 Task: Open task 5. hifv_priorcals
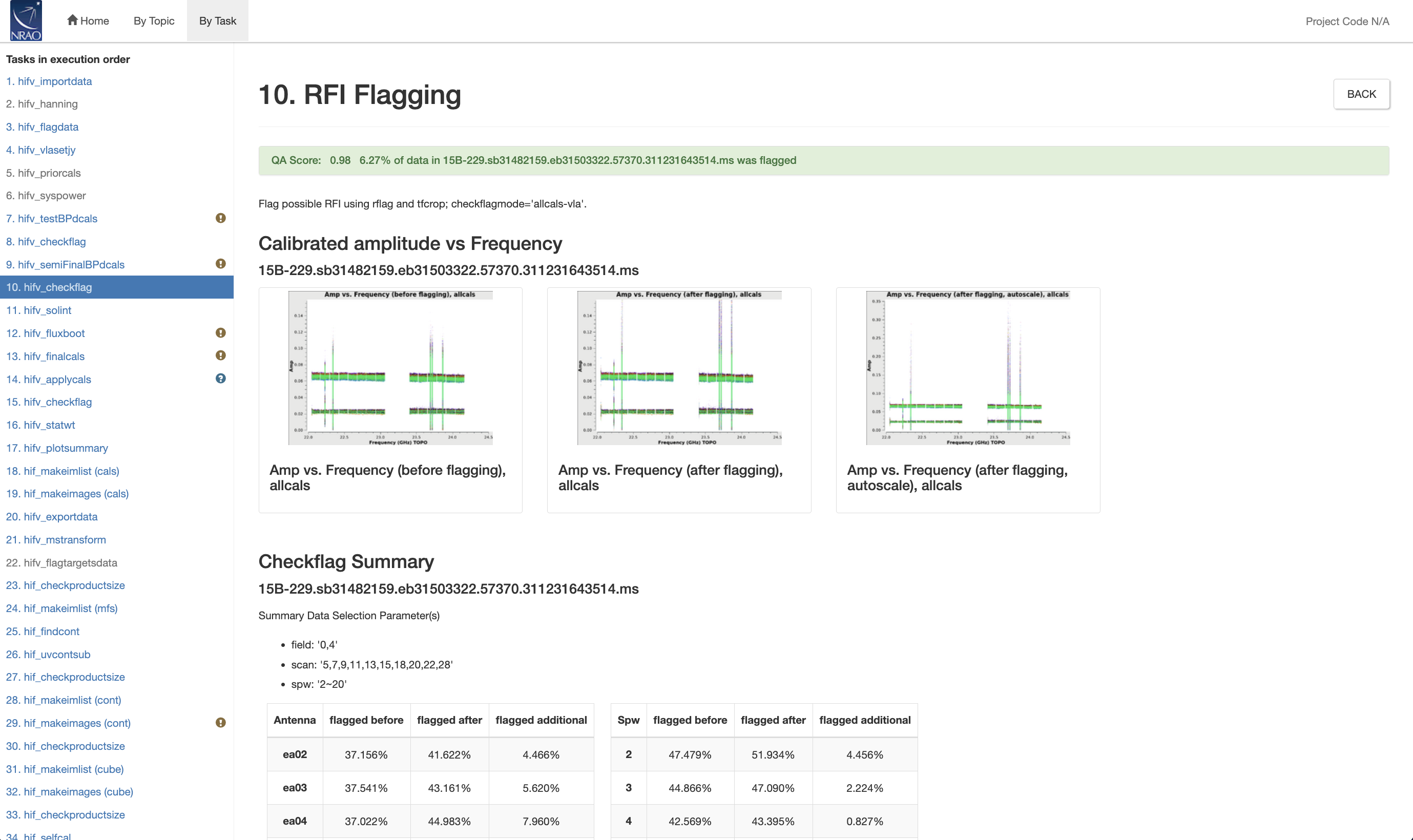(x=43, y=173)
